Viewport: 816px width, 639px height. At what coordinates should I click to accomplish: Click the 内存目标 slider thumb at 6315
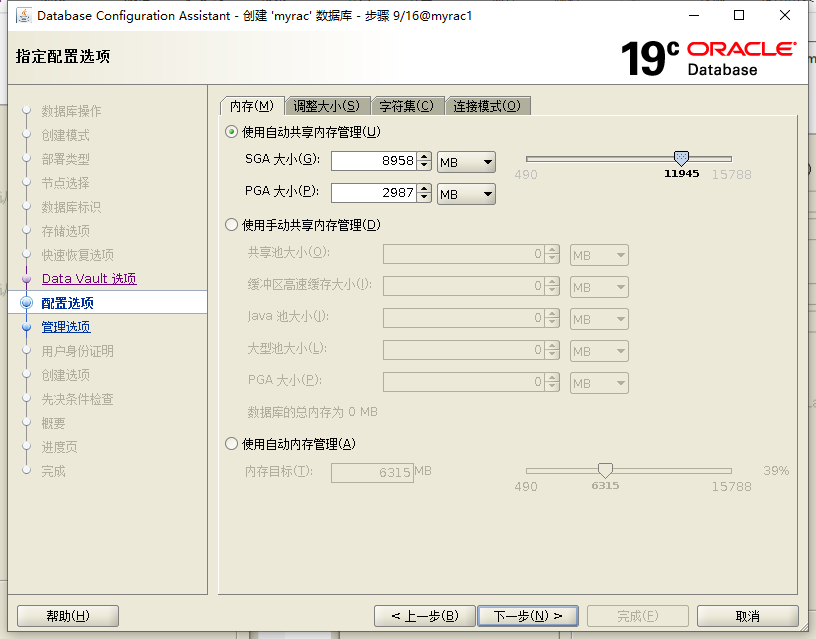pos(605,470)
